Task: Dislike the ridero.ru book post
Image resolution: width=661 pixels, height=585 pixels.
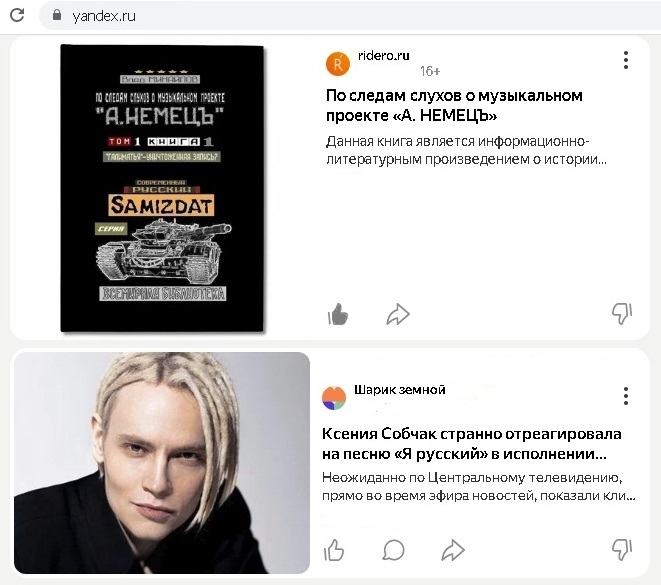Action: coord(622,314)
